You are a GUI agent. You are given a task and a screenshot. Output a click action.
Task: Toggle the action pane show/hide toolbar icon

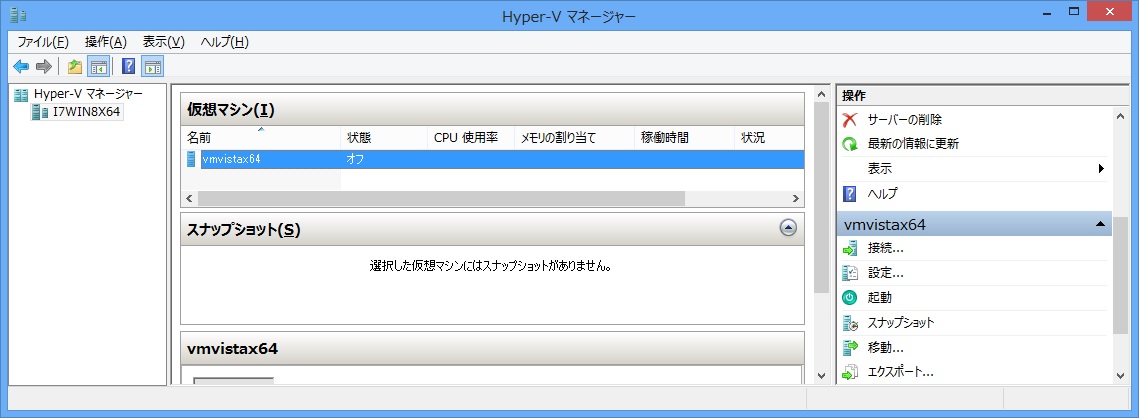pyautogui.click(x=153, y=67)
